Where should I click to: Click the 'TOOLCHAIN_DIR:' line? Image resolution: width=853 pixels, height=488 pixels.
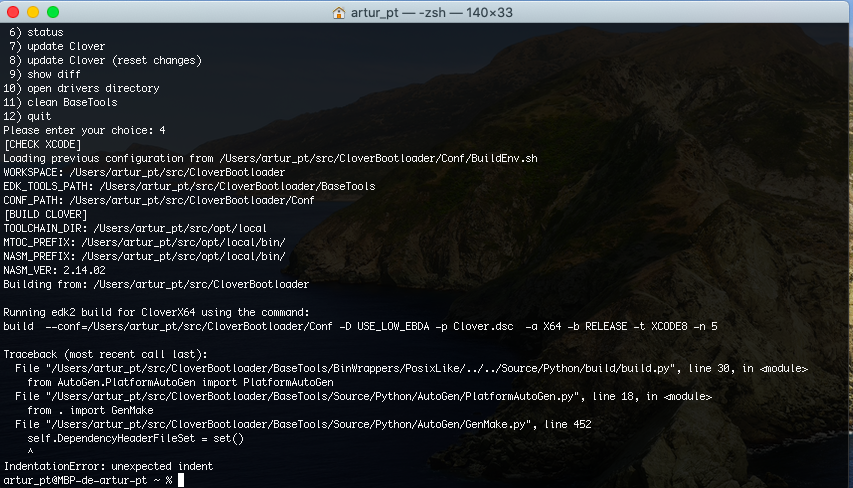click(x=135, y=228)
